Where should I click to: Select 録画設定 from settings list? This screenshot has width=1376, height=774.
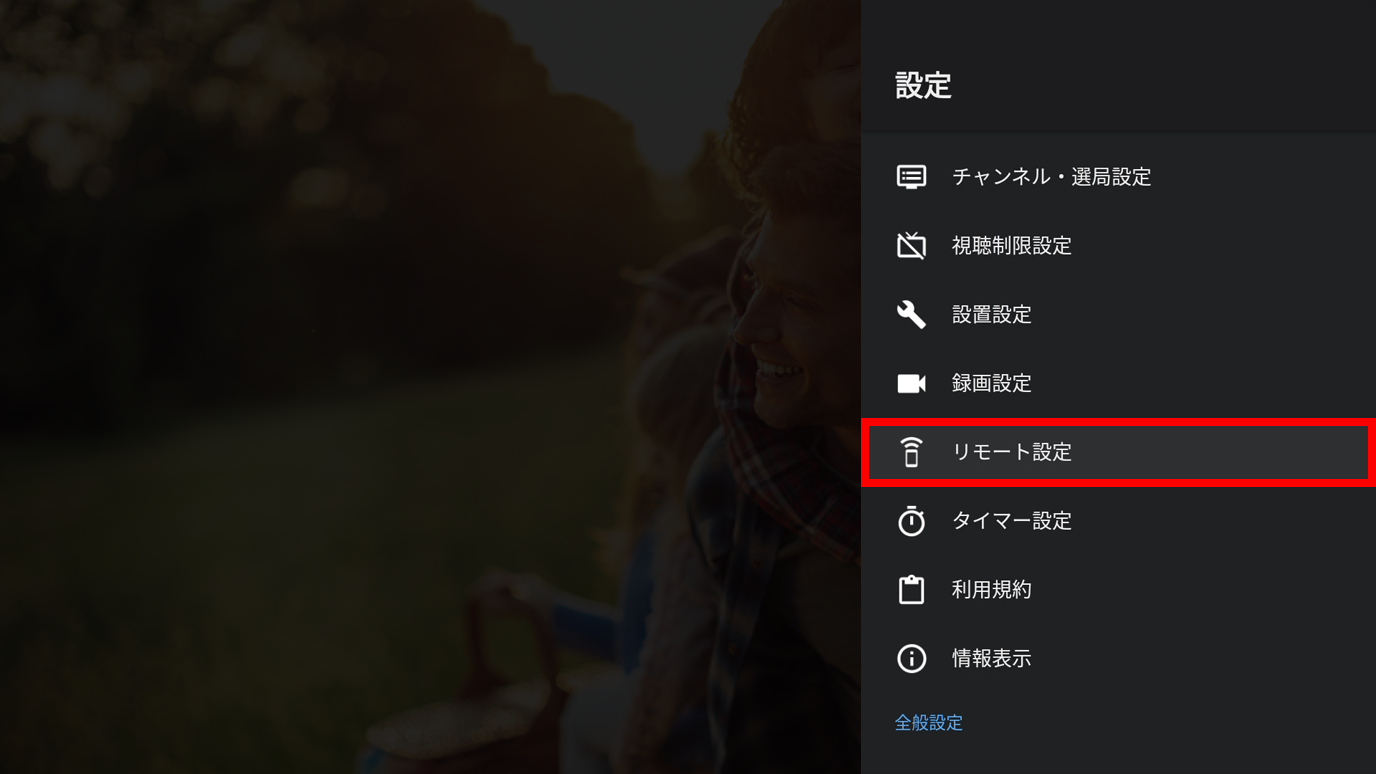(1118, 383)
